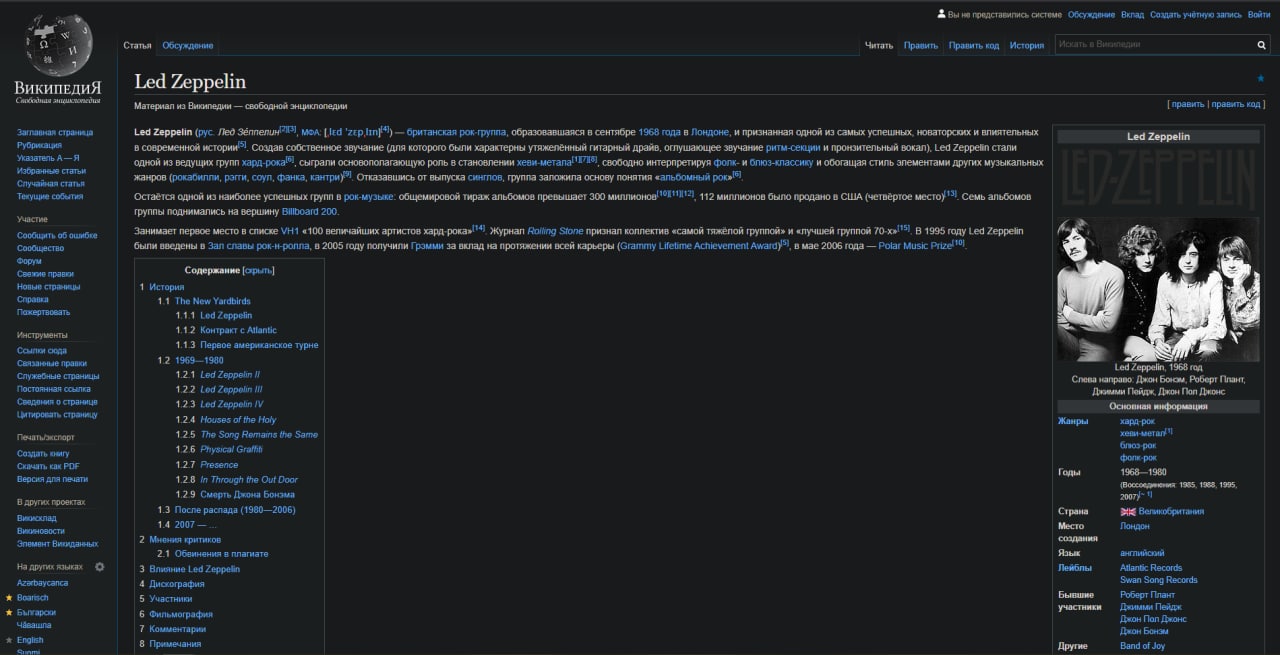The width and height of the screenshot is (1280, 655).
Task: Jump to Смерть Джона Бонэма section
Action: click(x=247, y=494)
